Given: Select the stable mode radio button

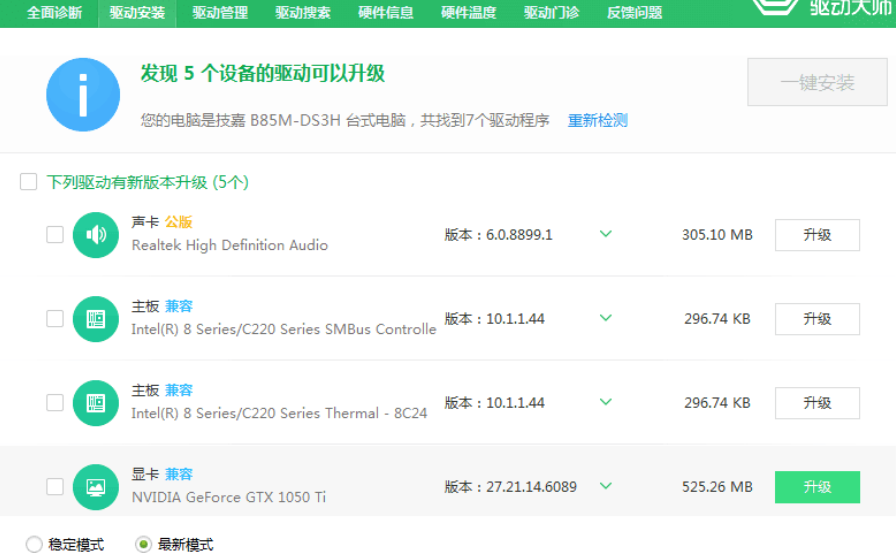Looking at the screenshot, I should point(34,545).
